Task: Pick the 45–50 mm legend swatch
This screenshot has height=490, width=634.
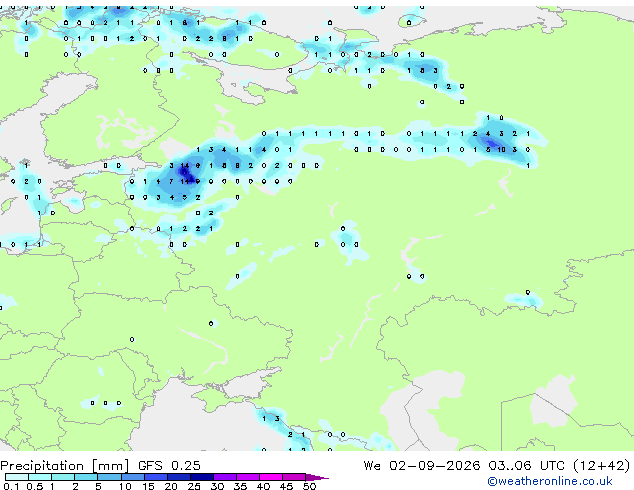Action: coord(294,477)
